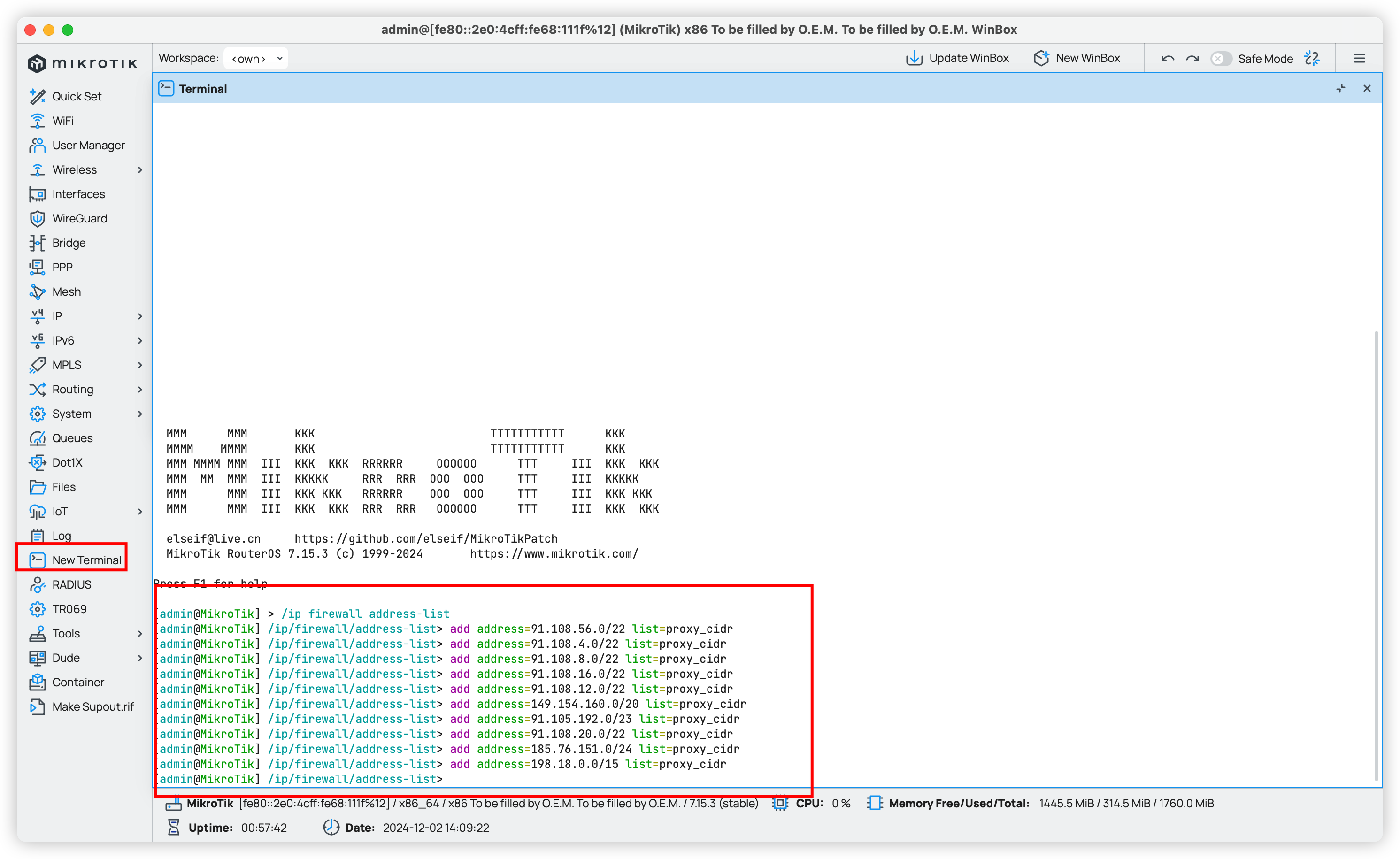Click the elseif@live.cn email text
1400x859 pixels.
point(213,539)
